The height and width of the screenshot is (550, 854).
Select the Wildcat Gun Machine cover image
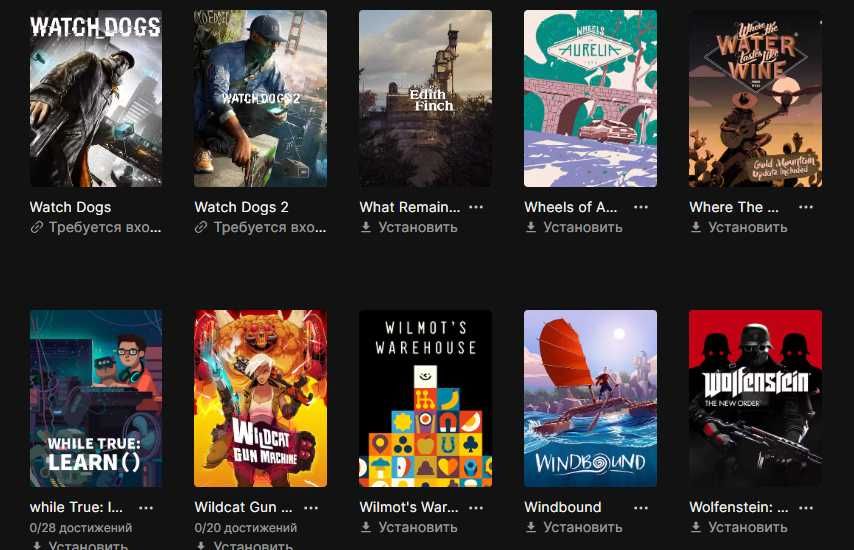point(260,399)
